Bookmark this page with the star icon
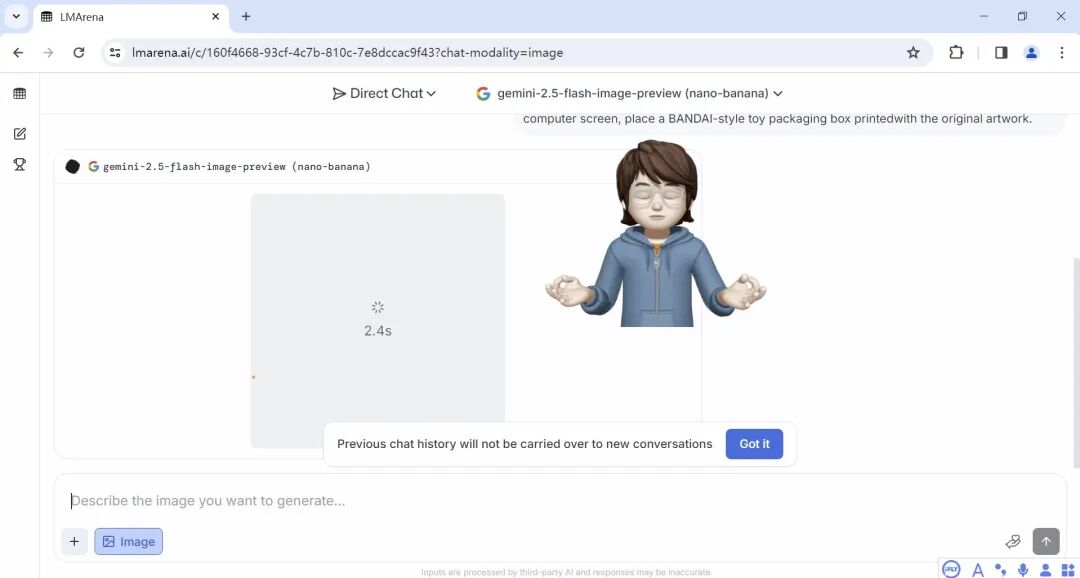This screenshot has height=578, width=1080. coord(913,53)
